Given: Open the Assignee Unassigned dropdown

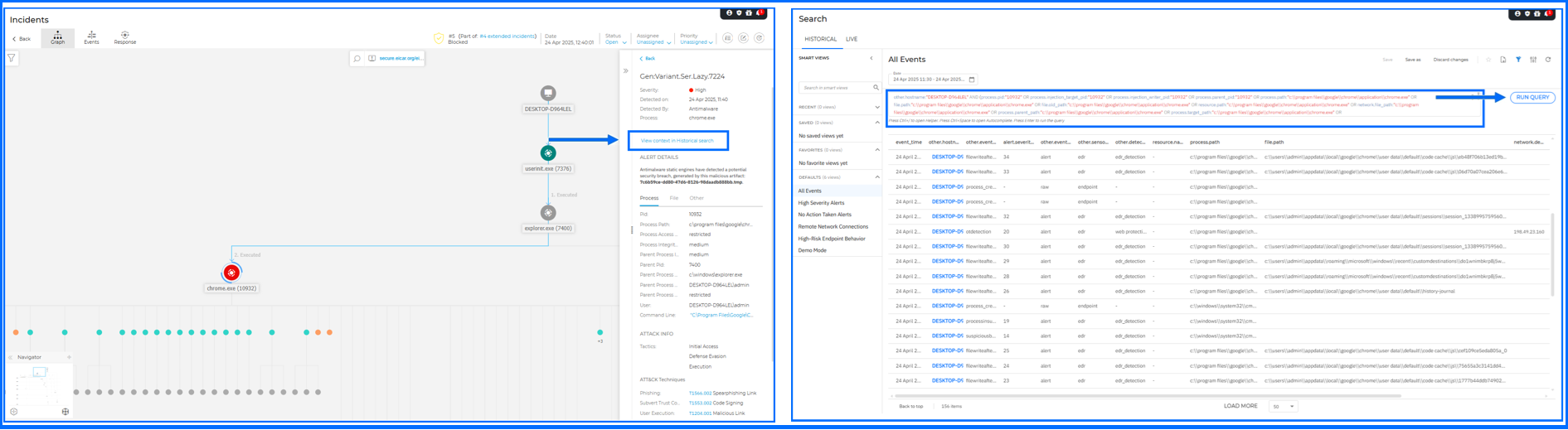Looking at the screenshot, I should click(x=653, y=42).
